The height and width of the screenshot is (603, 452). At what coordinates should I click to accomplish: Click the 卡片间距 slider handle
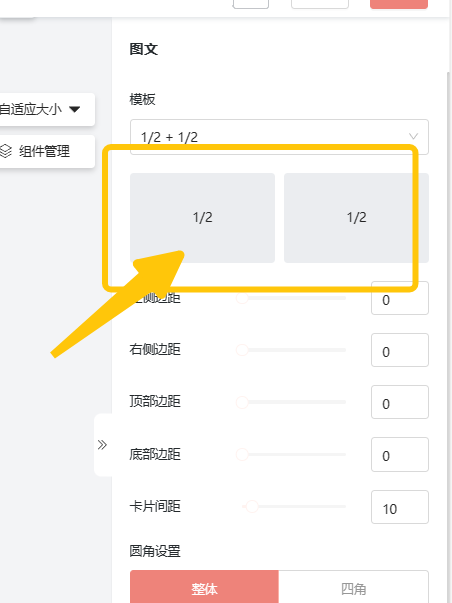pyautogui.click(x=252, y=506)
